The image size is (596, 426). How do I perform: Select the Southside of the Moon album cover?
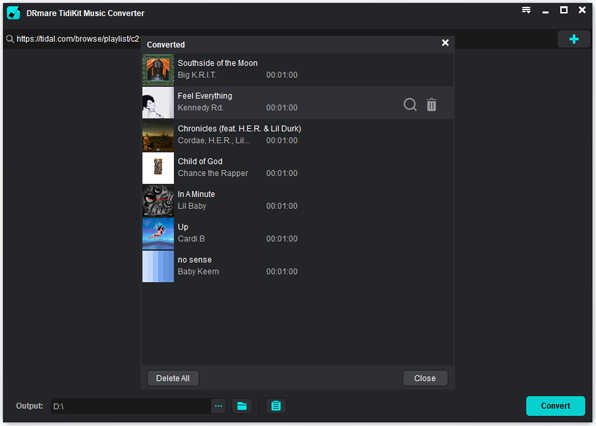pos(158,70)
